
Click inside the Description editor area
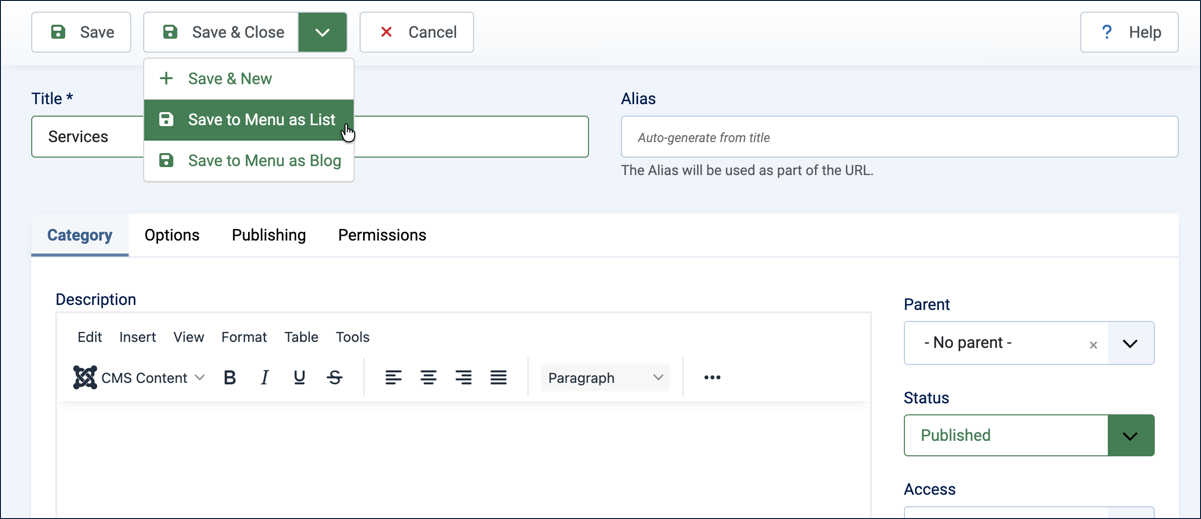click(x=463, y=460)
